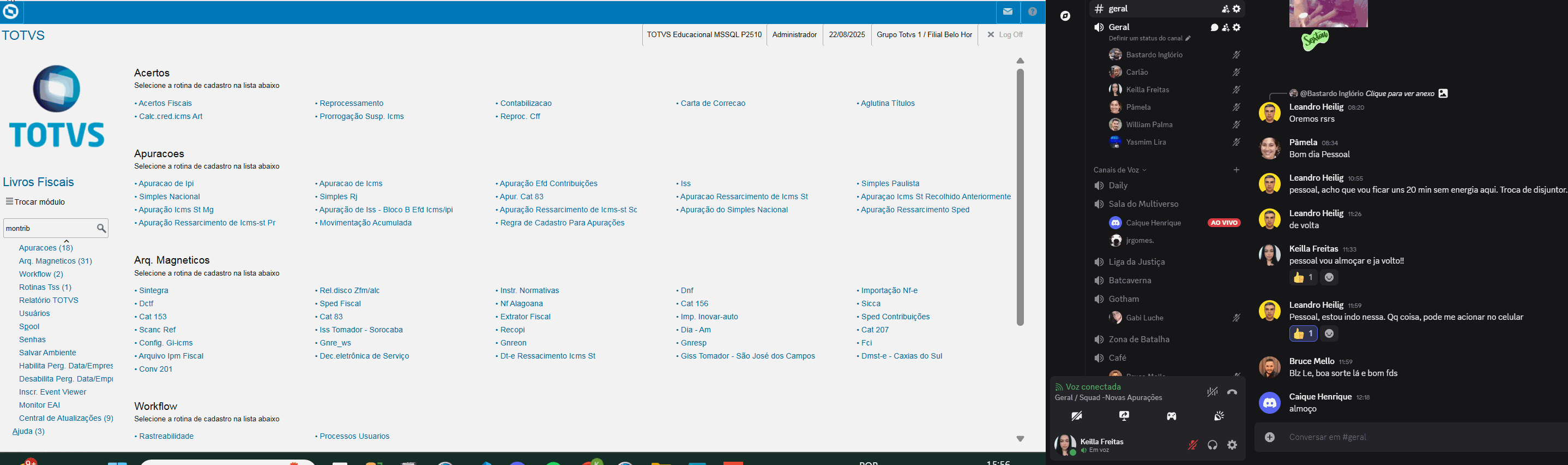Invite people to the Geral voice channel
Screen dimensions: 1568x465
coord(1225,27)
